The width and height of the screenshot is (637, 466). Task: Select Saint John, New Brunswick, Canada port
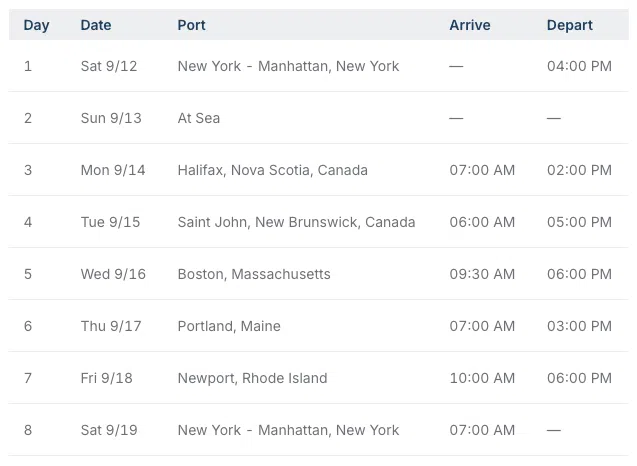pyautogui.click(x=296, y=222)
